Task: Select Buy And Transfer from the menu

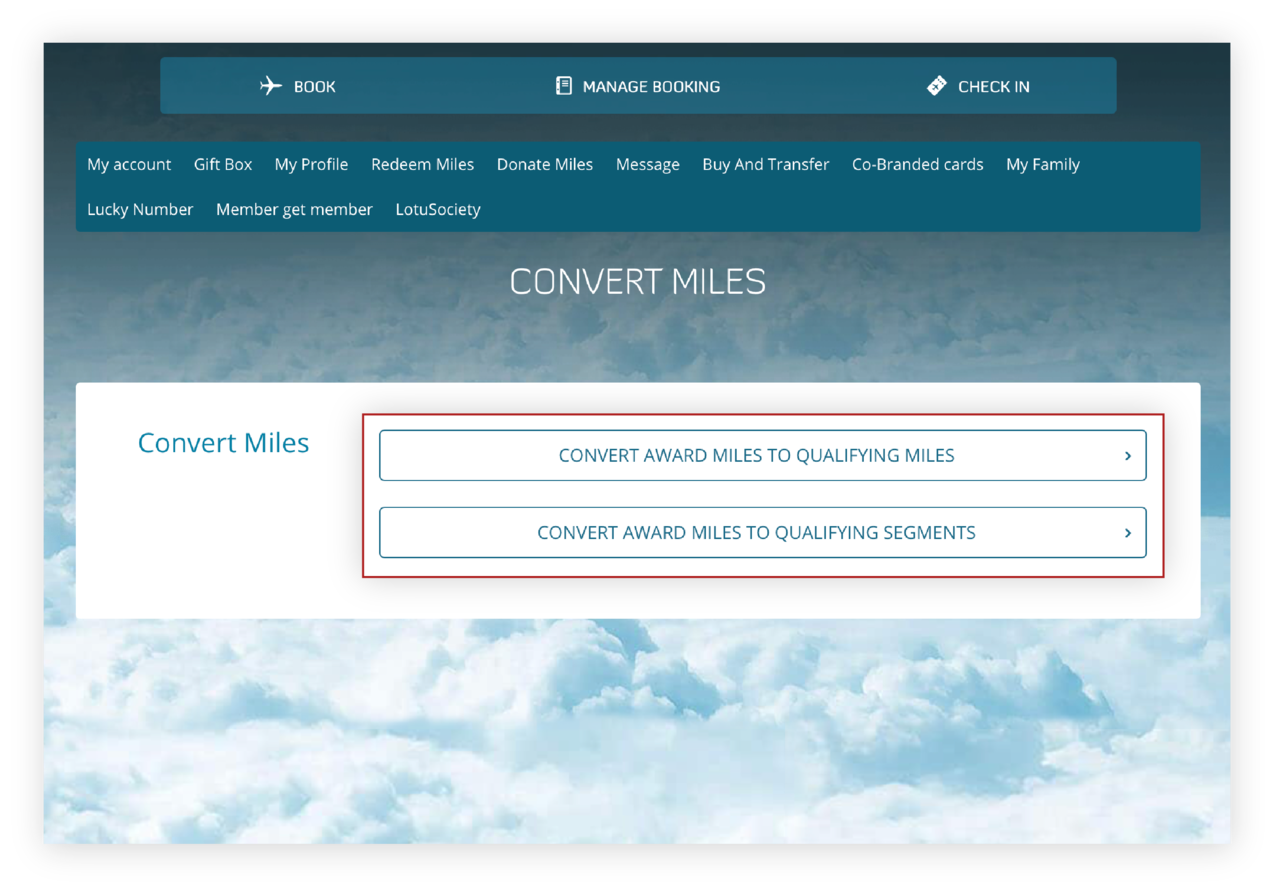Action: click(765, 164)
